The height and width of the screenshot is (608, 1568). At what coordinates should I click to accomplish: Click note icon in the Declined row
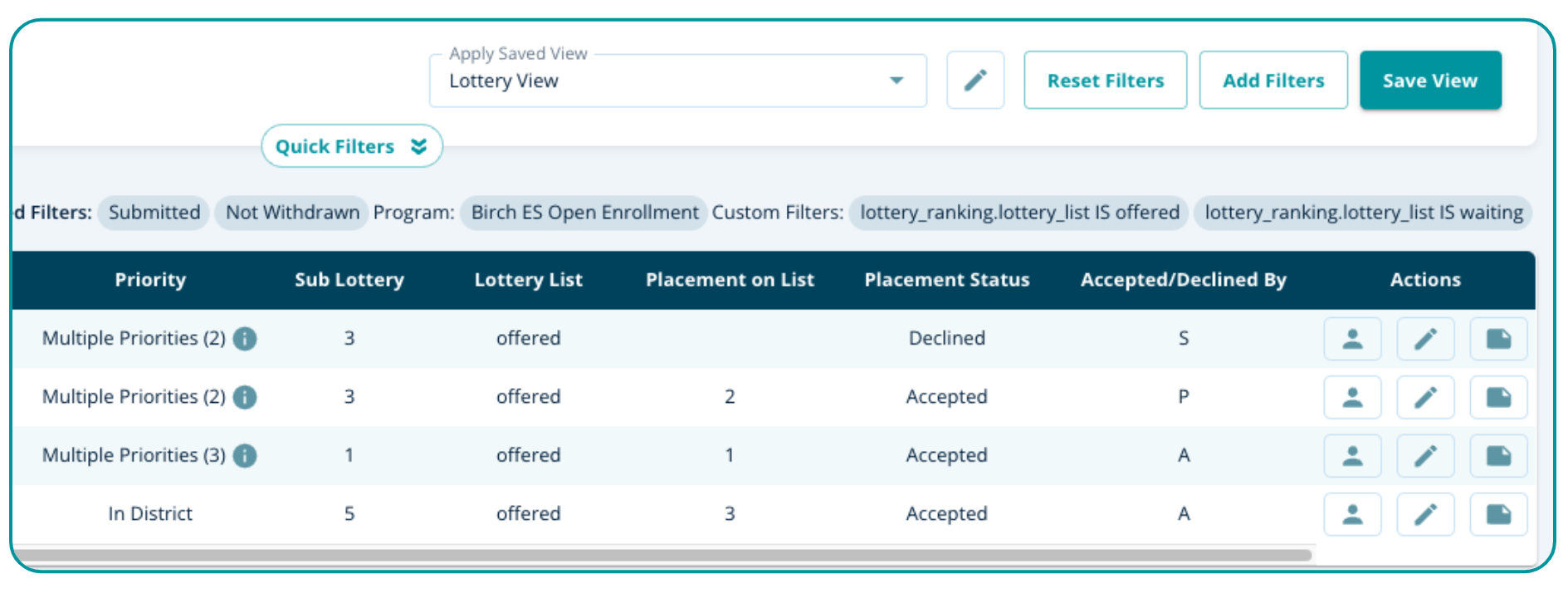(x=1497, y=339)
